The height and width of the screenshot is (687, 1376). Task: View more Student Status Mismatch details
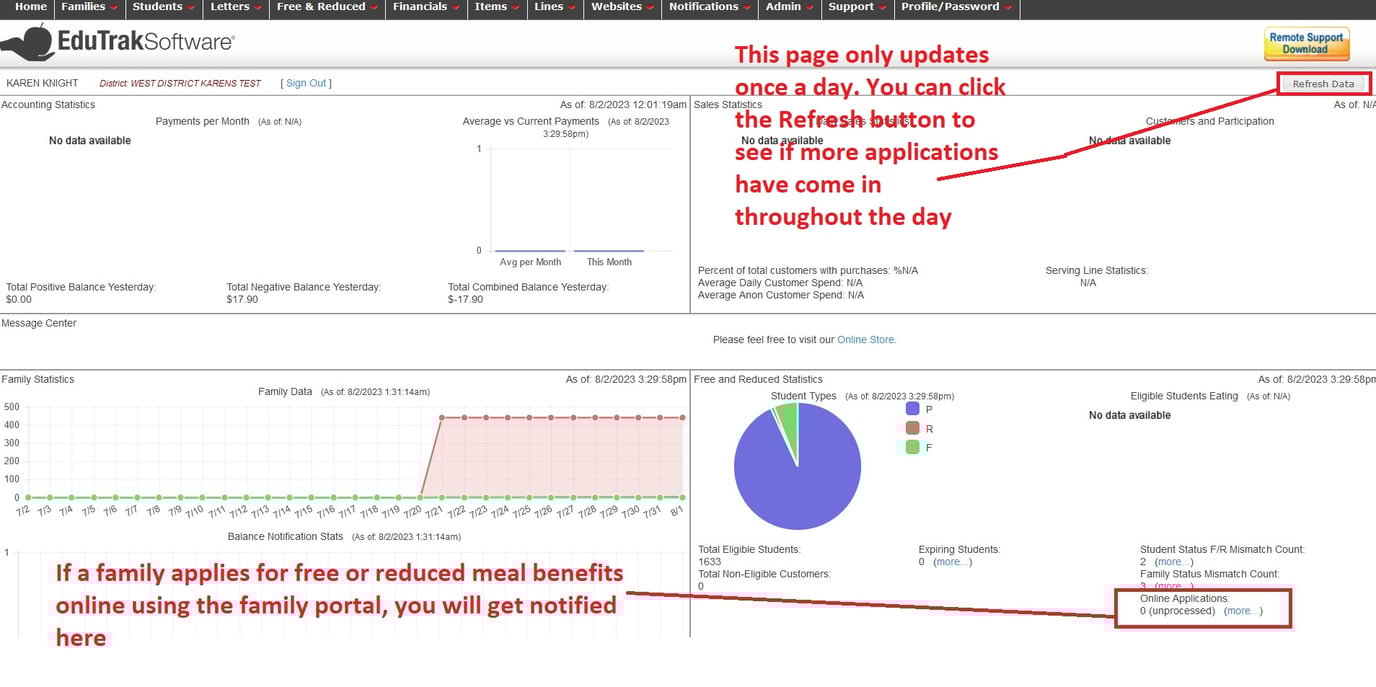(1173, 562)
